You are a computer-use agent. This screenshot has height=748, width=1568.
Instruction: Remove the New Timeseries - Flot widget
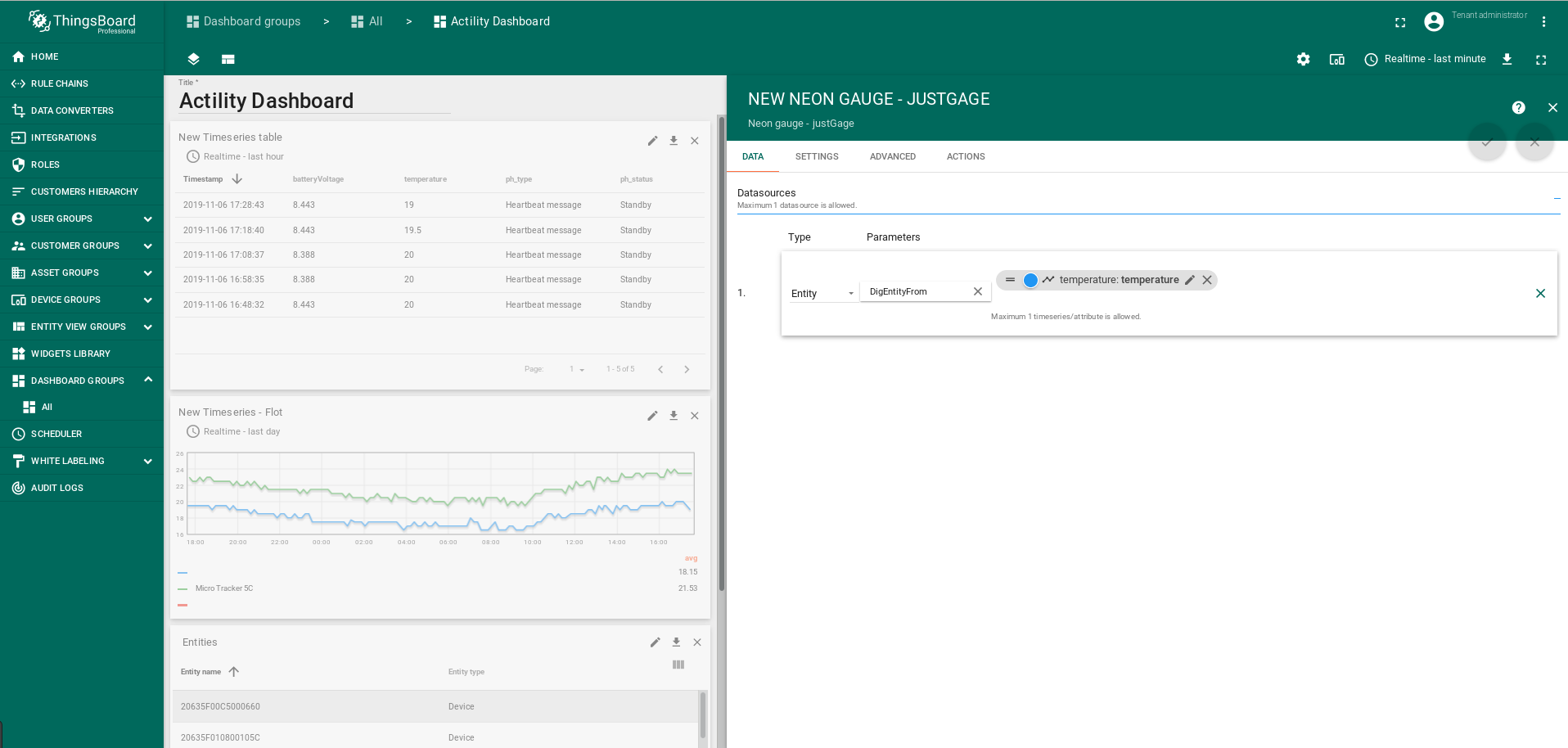click(x=695, y=416)
